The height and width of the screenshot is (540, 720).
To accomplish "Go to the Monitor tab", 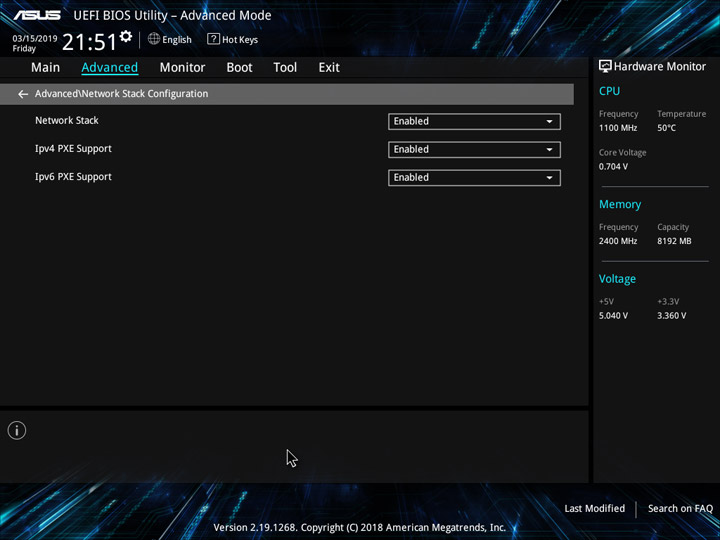I will tap(182, 68).
